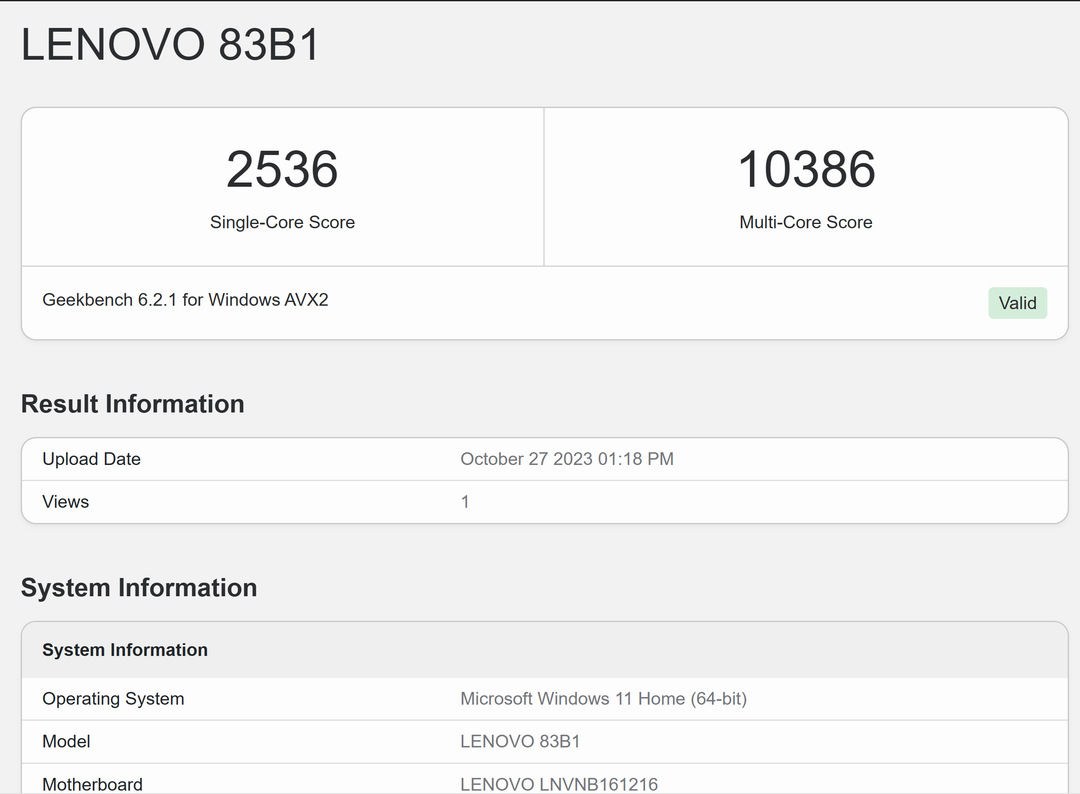
Task: Select the System Information table header
Action: [x=124, y=650]
